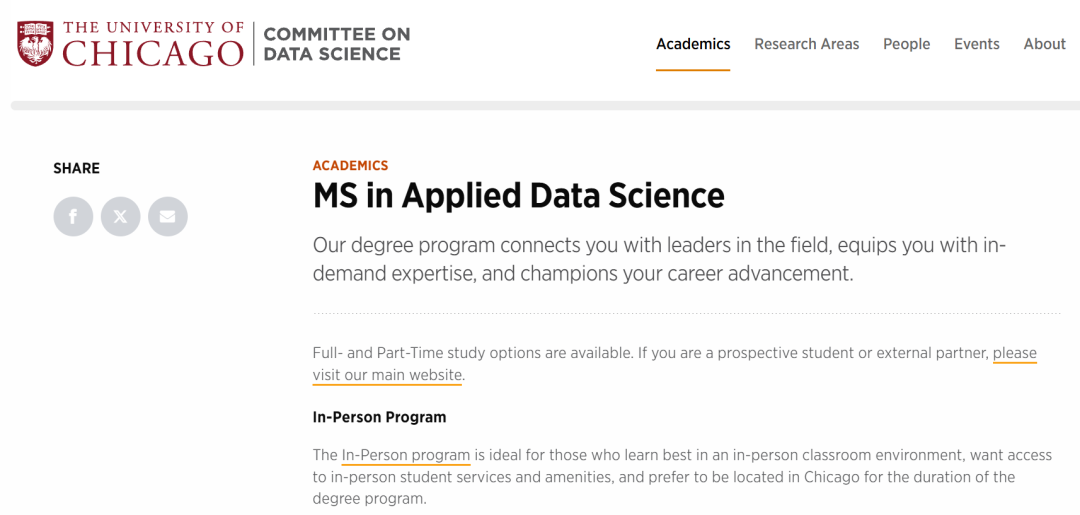Viewport: 1080px width, 515px height.
Task: Click the gray horizontal bar below header
Action: click(x=545, y=105)
